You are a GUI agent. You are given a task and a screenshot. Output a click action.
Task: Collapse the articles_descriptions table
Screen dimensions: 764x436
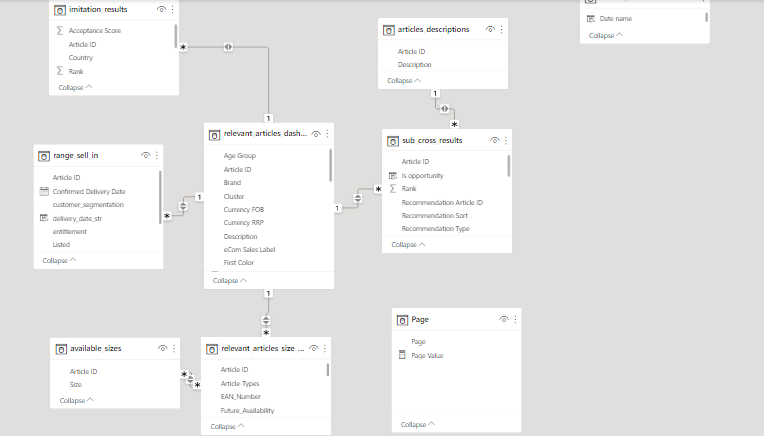(404, 81)
